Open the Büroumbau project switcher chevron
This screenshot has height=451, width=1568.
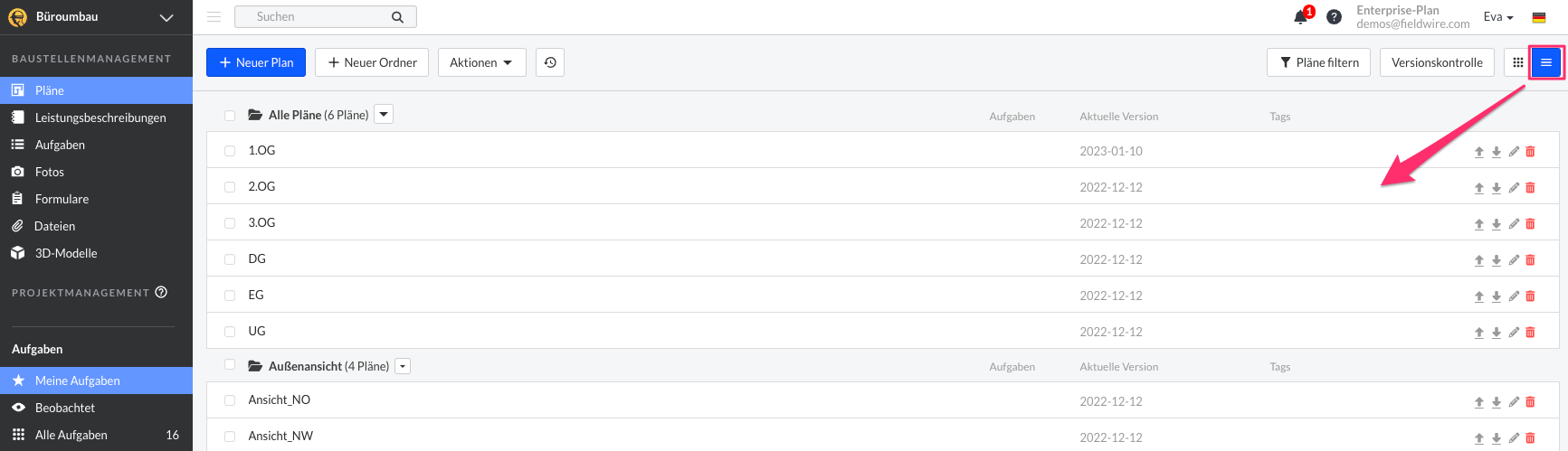166,17
